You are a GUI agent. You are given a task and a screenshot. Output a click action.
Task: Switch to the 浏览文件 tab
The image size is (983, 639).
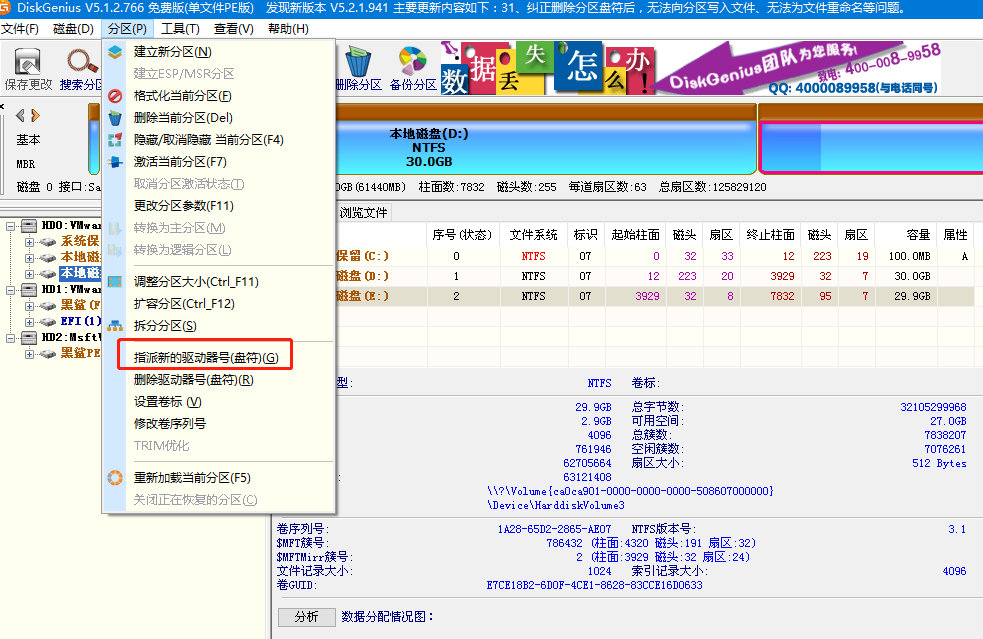tap(363, 213)
